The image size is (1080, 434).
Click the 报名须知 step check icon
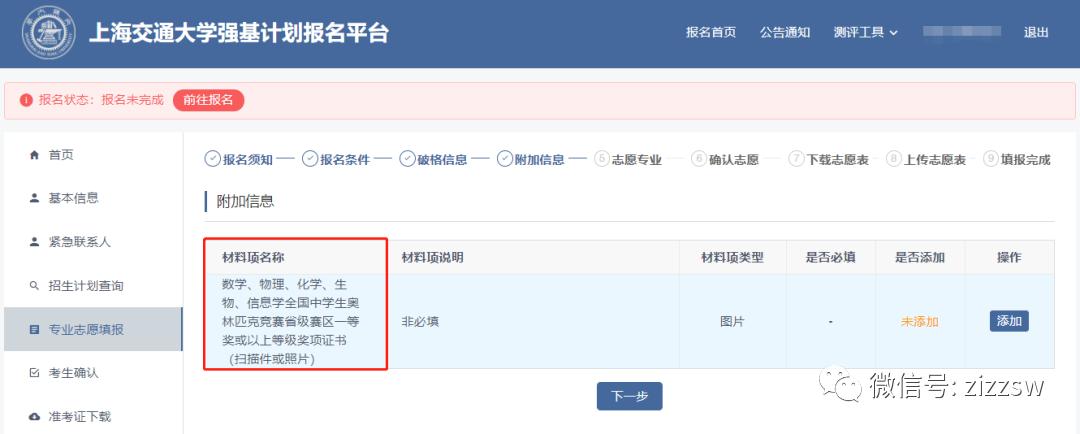(x=212, y=159)
